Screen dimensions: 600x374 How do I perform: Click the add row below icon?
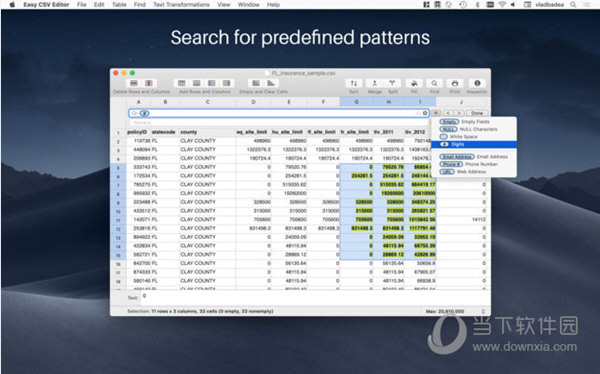tap(197, 83)
